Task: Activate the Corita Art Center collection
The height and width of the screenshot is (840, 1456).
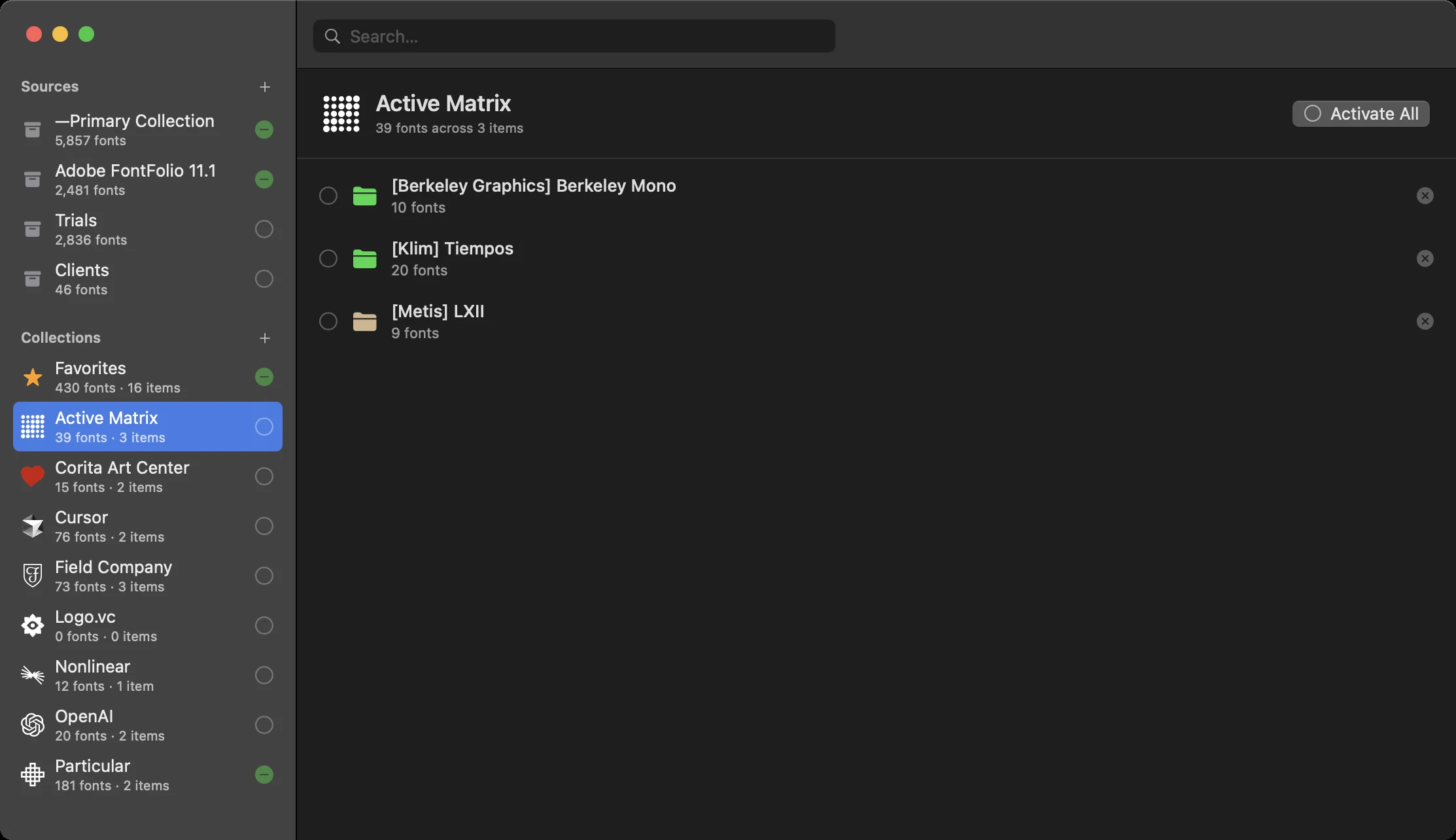Action: point(264,476)
